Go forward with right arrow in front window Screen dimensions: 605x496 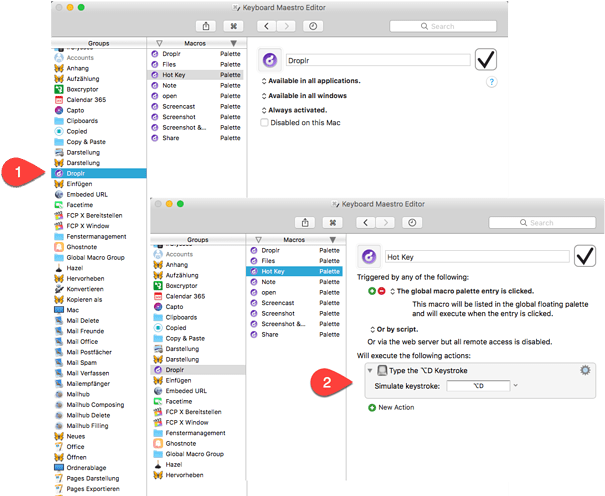click(x=385, y=223)
